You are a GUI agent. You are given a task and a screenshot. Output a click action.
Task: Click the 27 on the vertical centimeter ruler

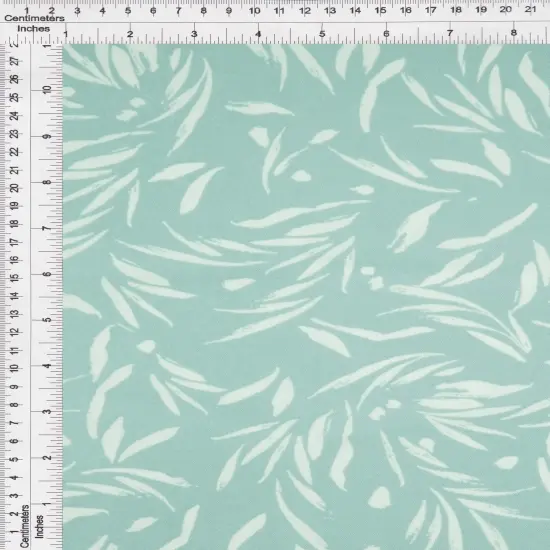pos(15,61)
